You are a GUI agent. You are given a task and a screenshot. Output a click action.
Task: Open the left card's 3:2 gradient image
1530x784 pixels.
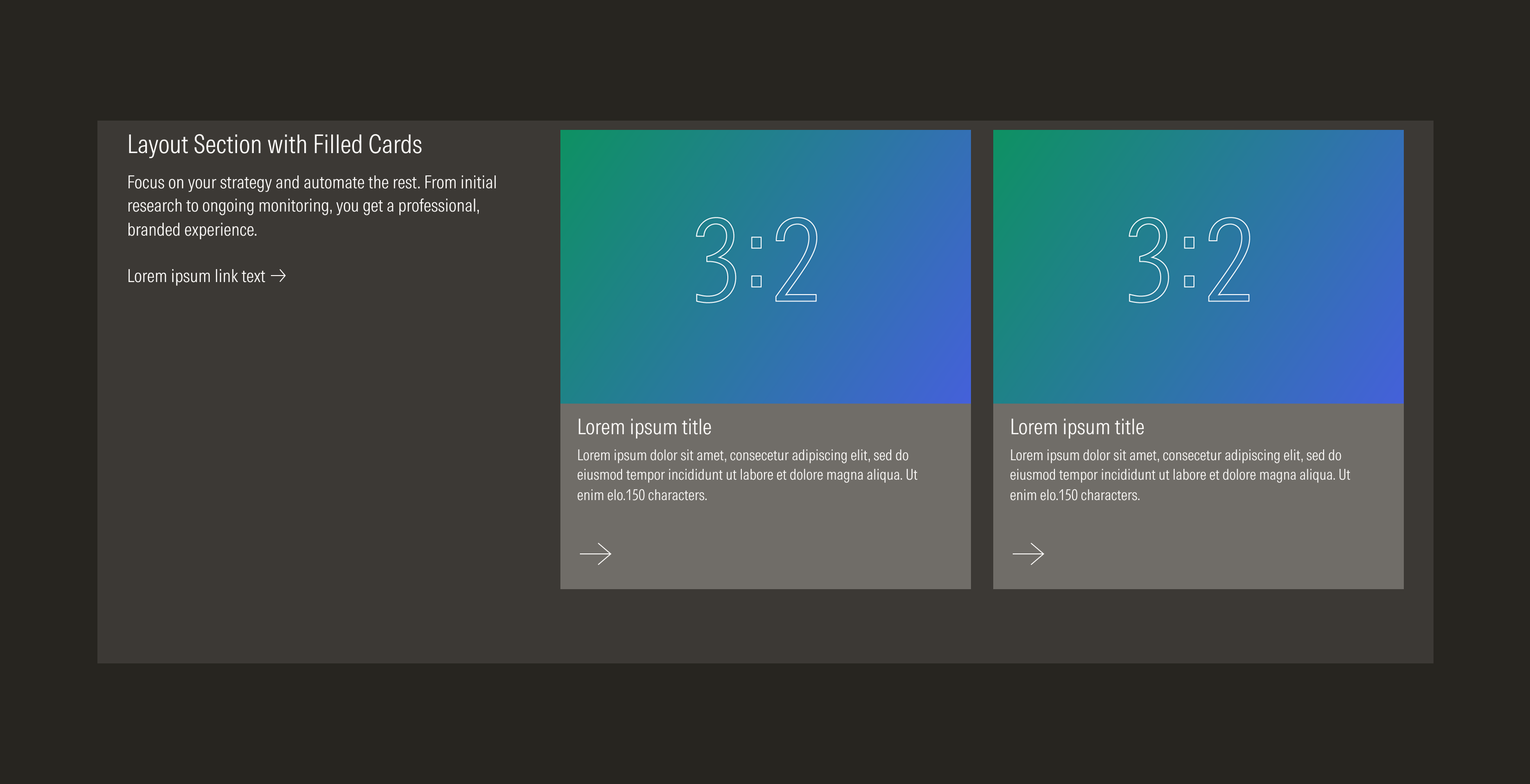tap(765, 267)
